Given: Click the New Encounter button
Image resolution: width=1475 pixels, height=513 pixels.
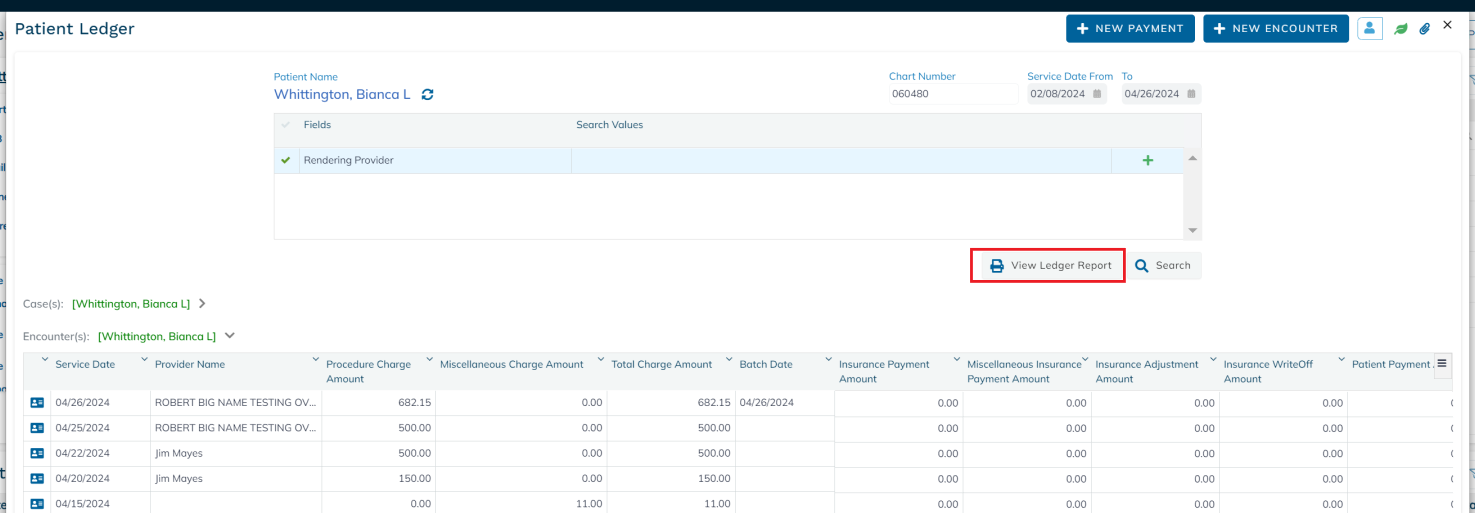Looking at the screenshot, I should click(x=1276, y=28).
